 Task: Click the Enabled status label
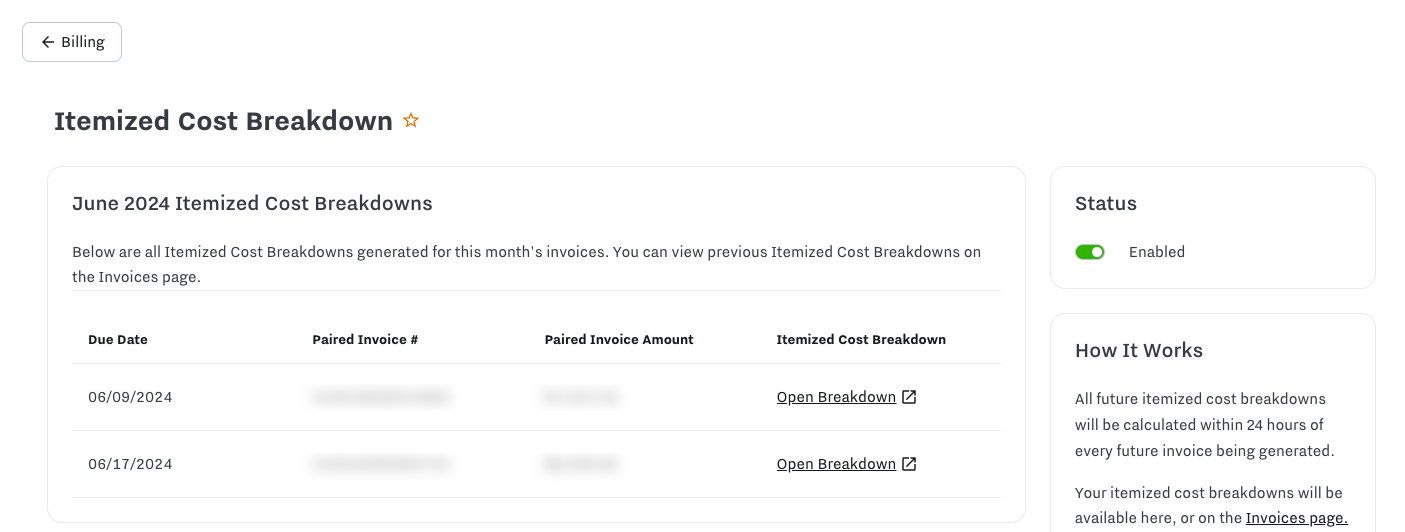pyautogui.click(x=1157, y=252)
